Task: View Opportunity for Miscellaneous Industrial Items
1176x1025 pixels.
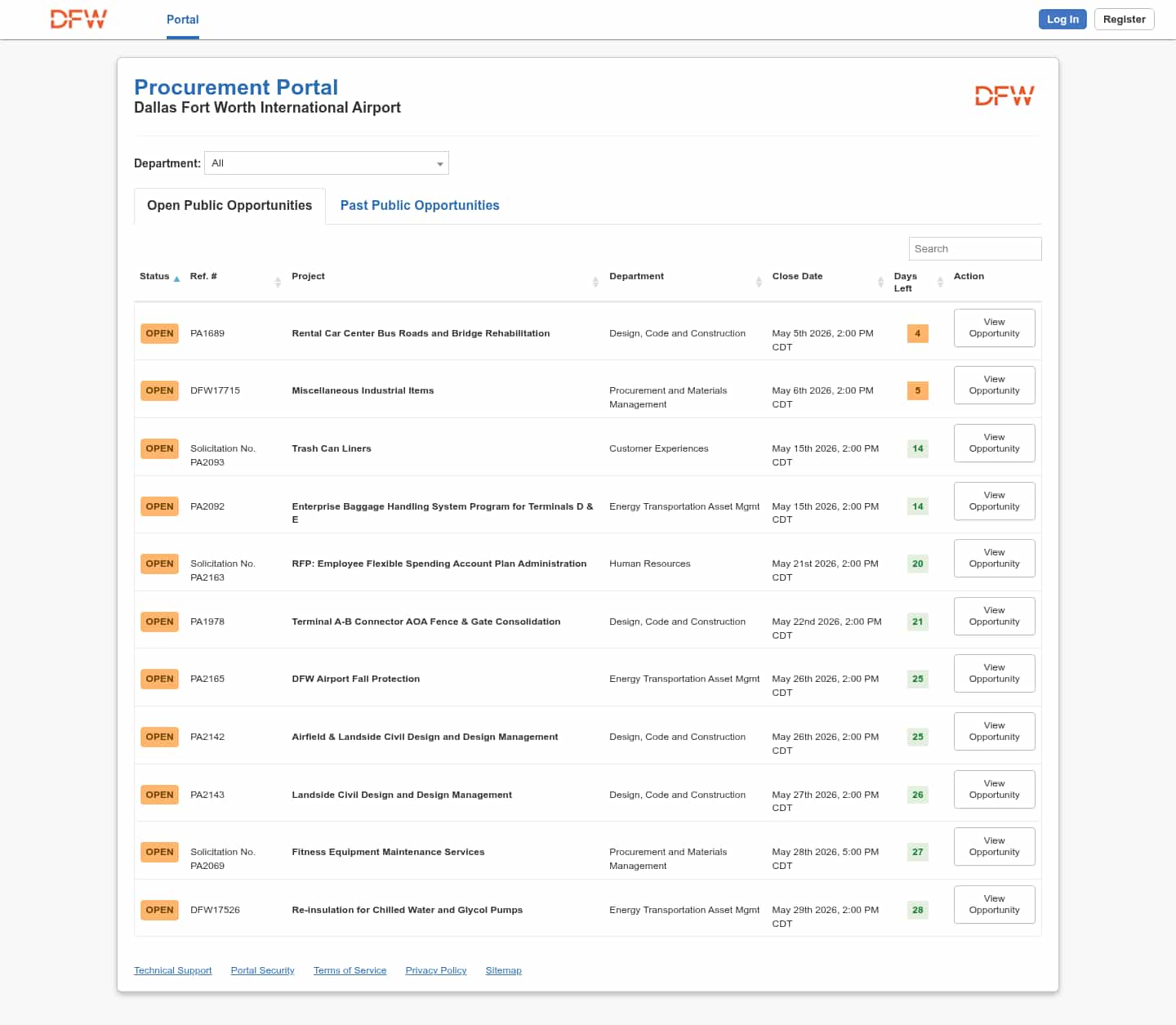Action: click(995, 385)
